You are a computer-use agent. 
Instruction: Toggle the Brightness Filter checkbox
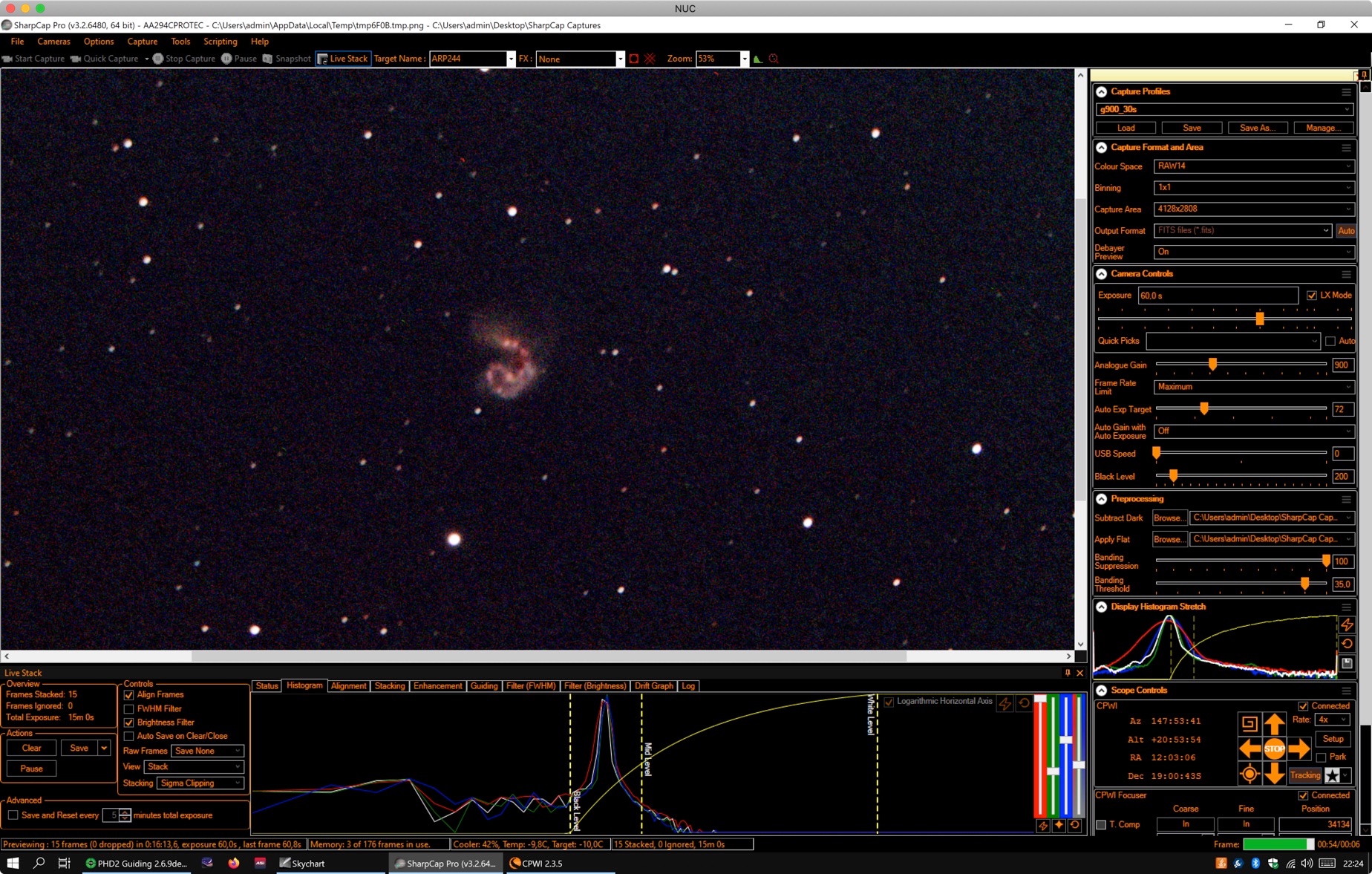coord(129,723)
